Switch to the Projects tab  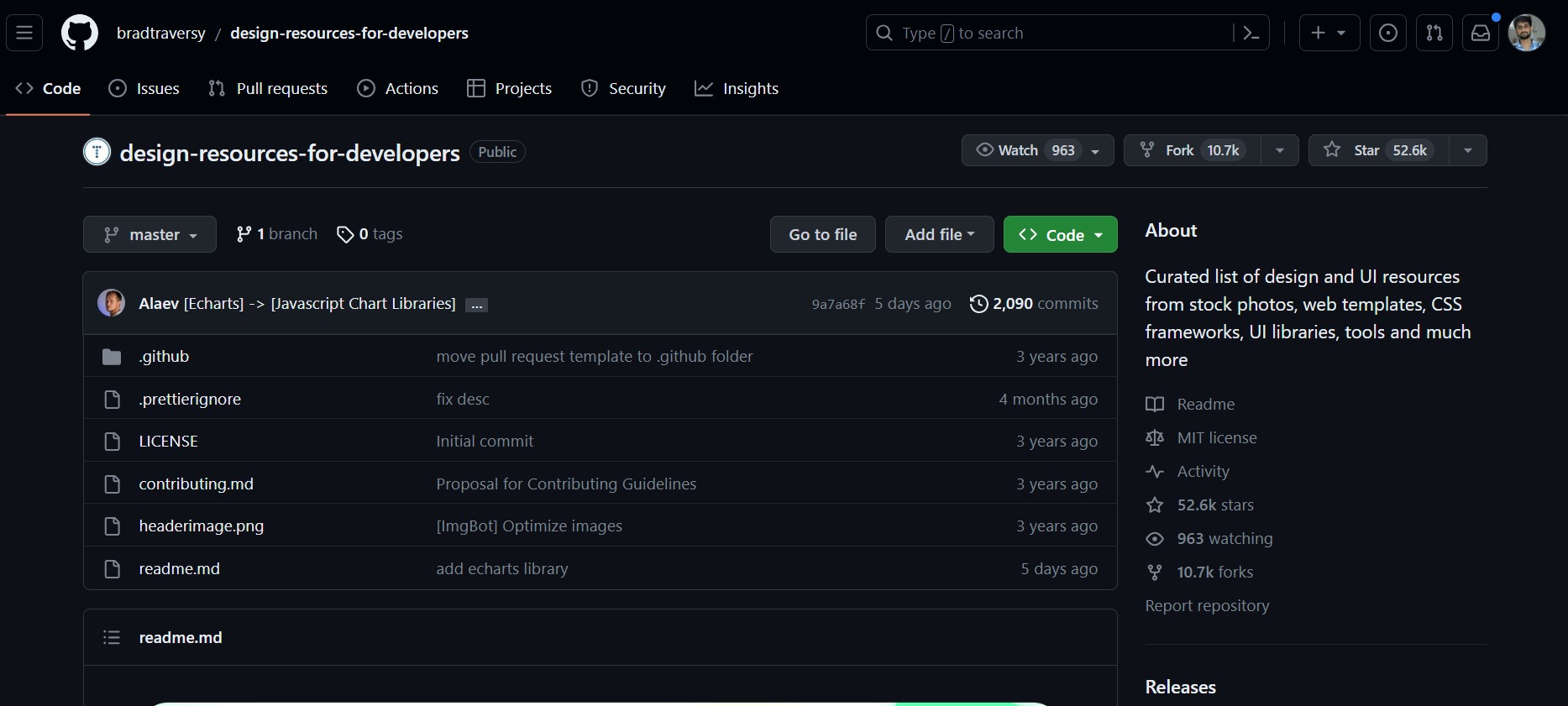(510, 88)
